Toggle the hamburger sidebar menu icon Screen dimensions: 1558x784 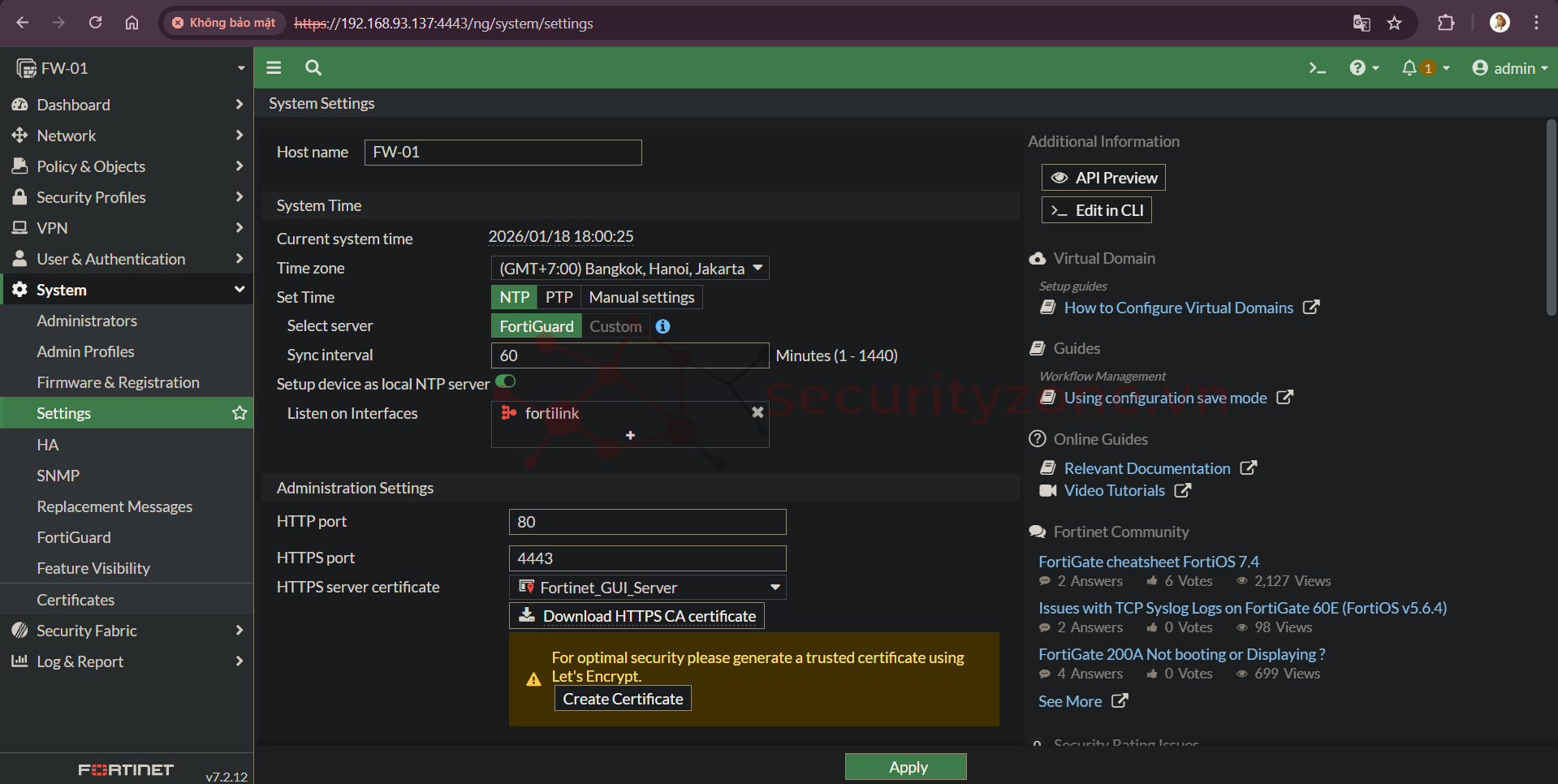(x=274, y=68)
